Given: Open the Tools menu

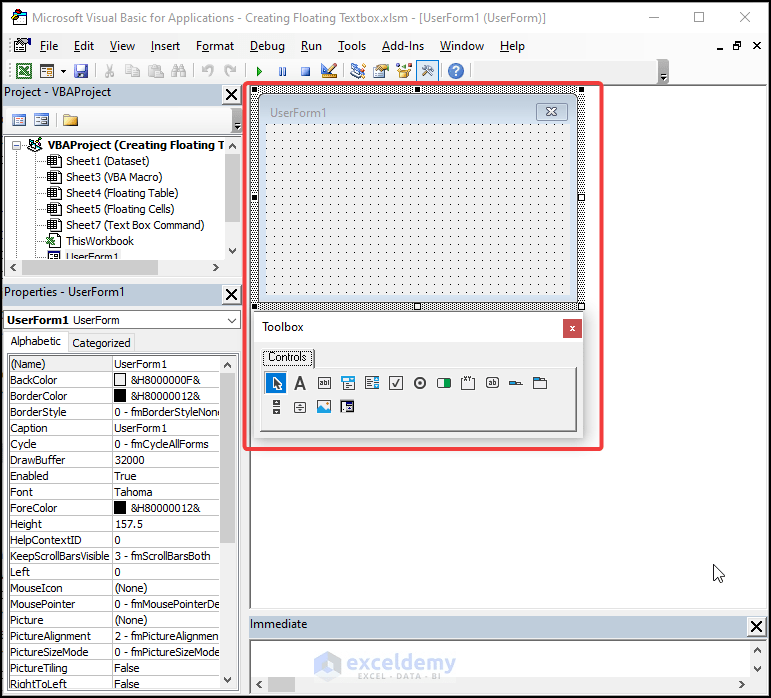Looking at the screenshot, I should (352, 46).
